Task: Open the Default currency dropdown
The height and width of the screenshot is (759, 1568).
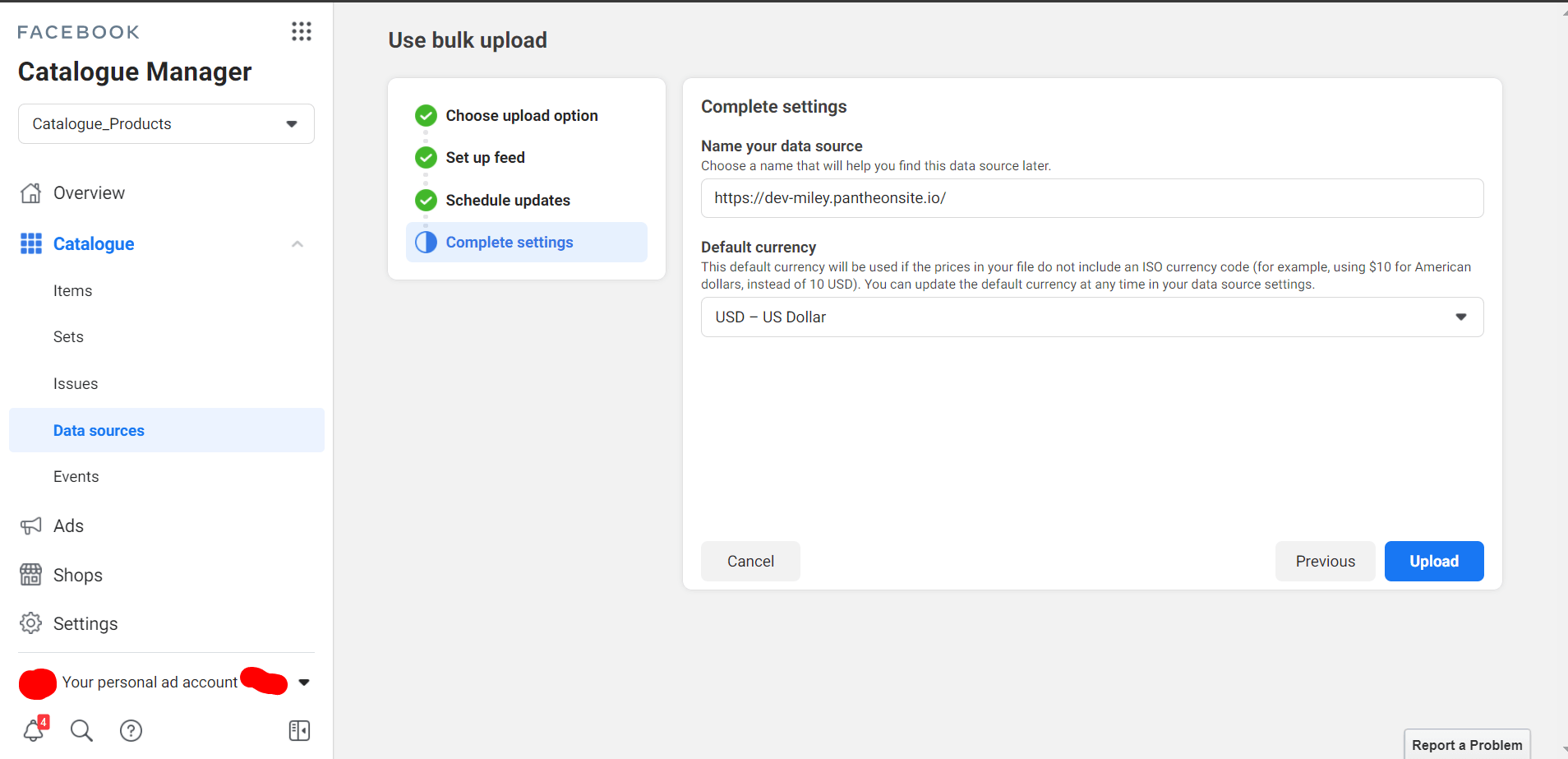Action: pyautogui.click(x=1091, y=317)
